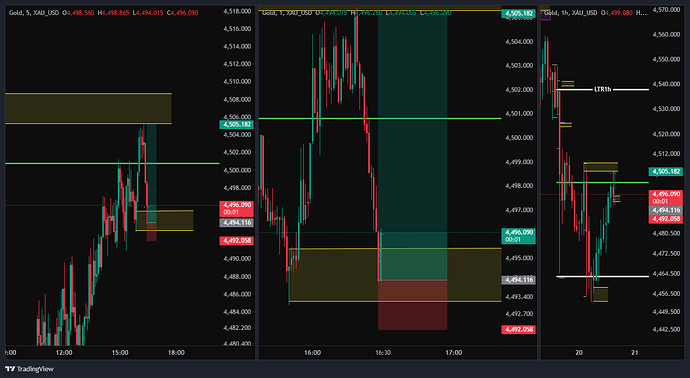This screenshot has height=378, width=690.
Task: Click the gray 4,494.116 tag in 1-minute chart
Action: [518, 279]
